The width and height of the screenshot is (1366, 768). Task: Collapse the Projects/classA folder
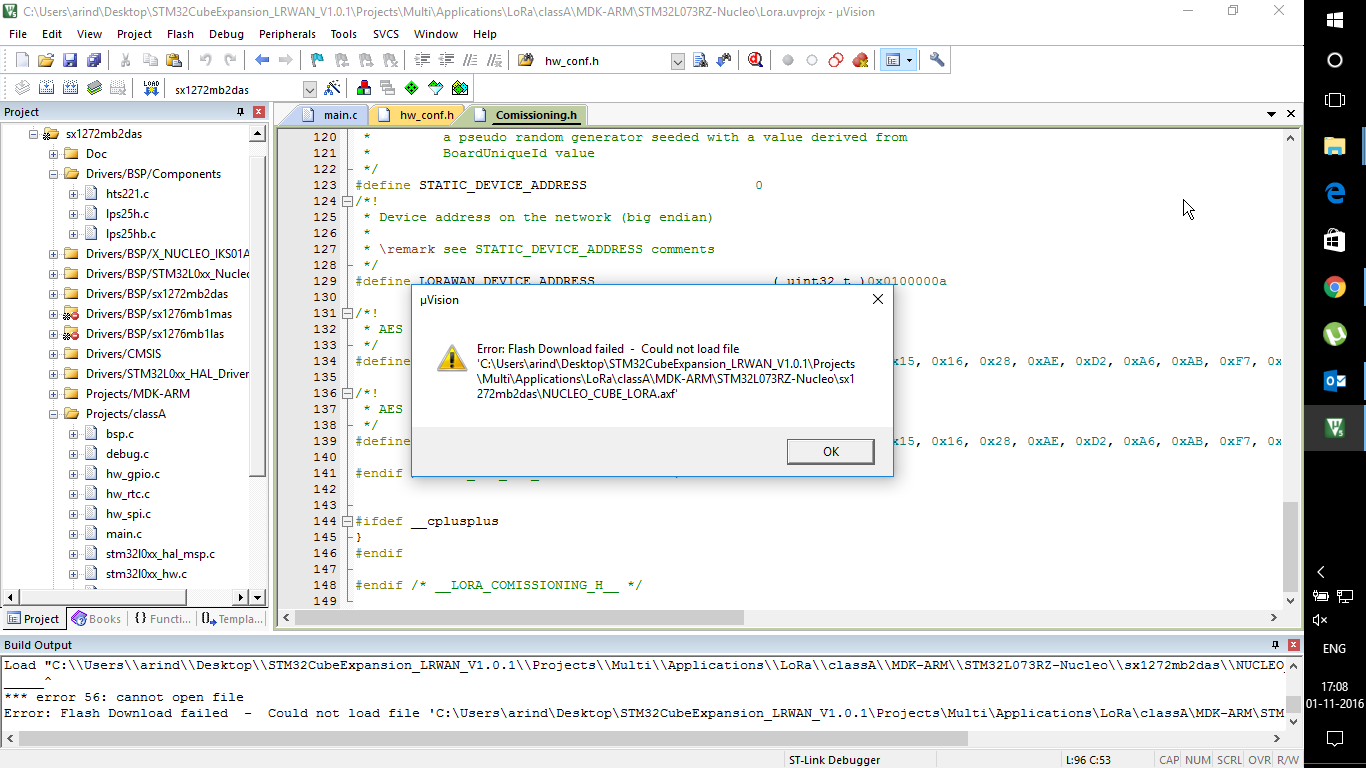point(54,414)
